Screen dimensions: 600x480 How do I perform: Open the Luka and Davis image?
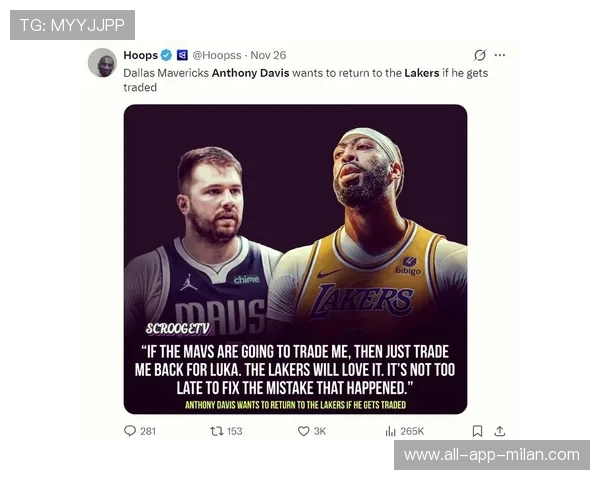pyautogui.click(x=295, y=259)
